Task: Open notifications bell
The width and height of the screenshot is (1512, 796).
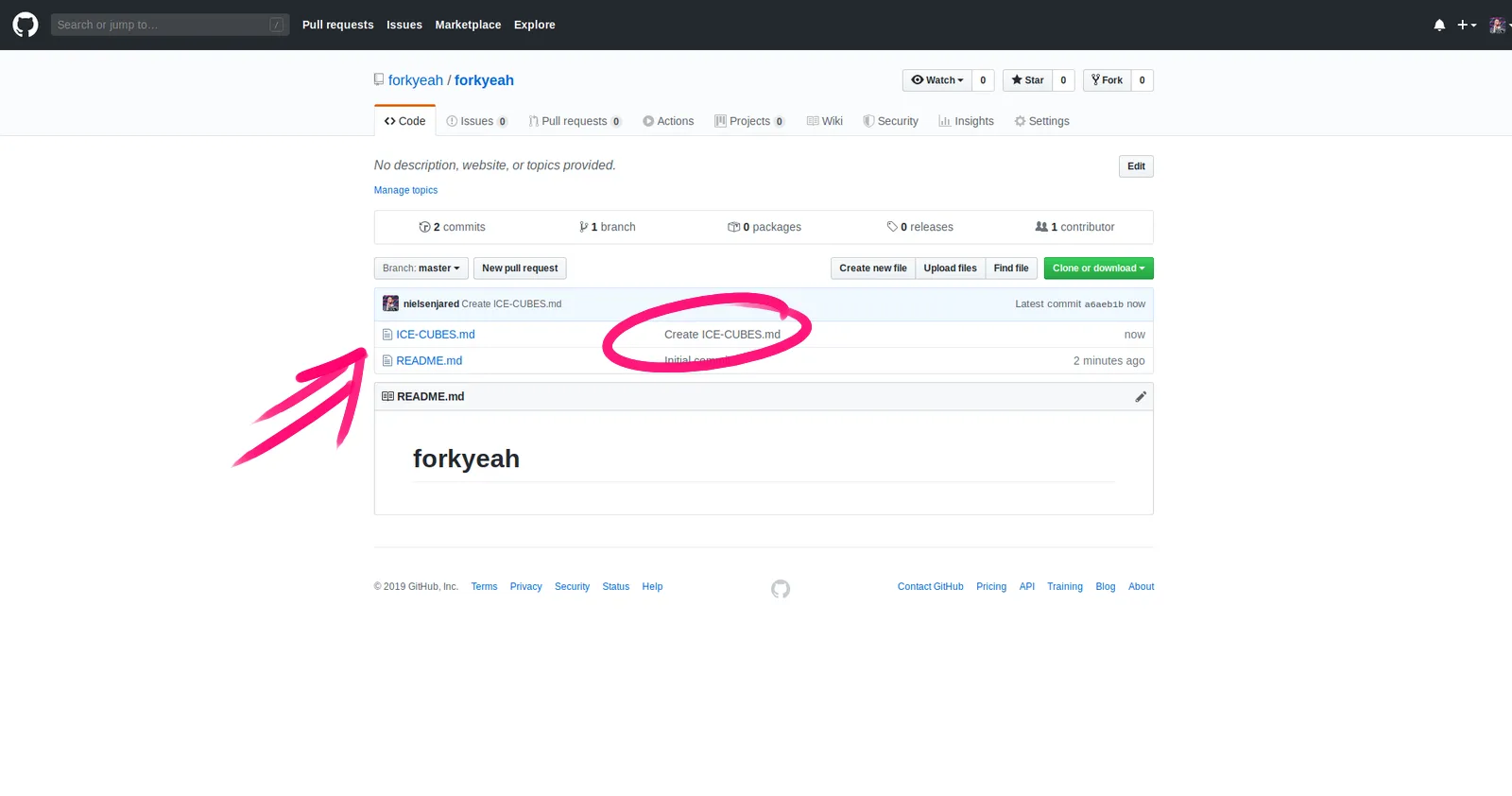Action: (x=1439, y=26)
